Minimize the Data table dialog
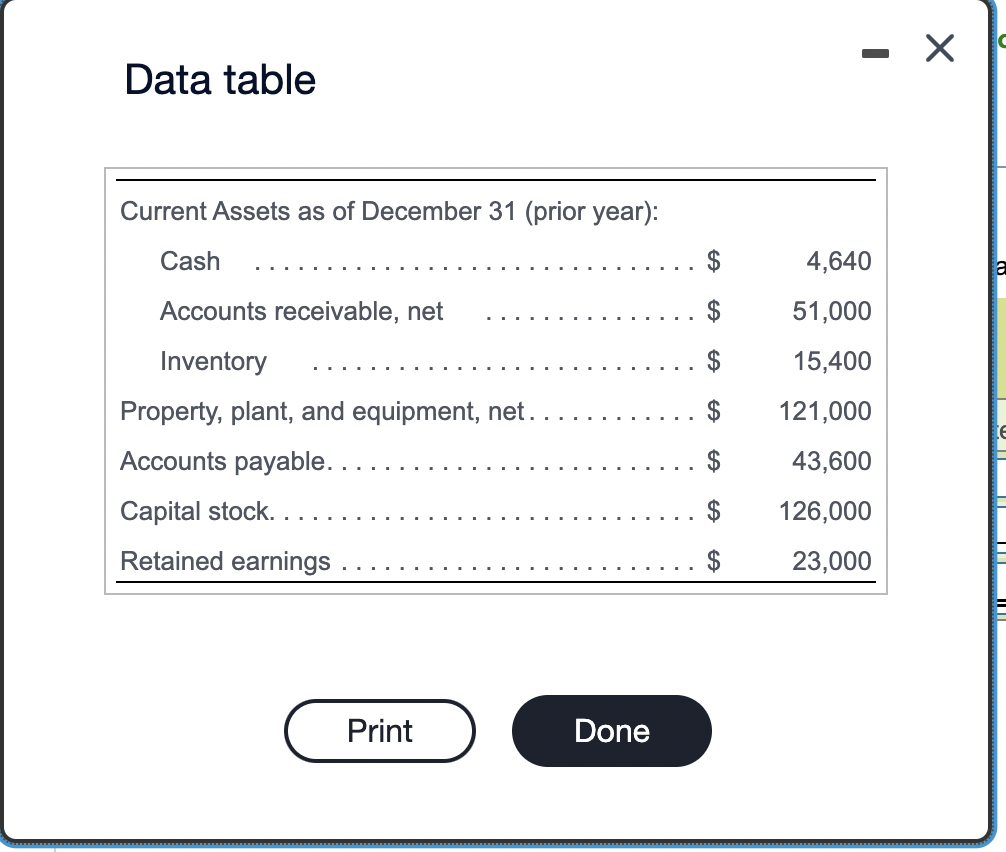Viewport: 1006px width, 852px height. 875,54
